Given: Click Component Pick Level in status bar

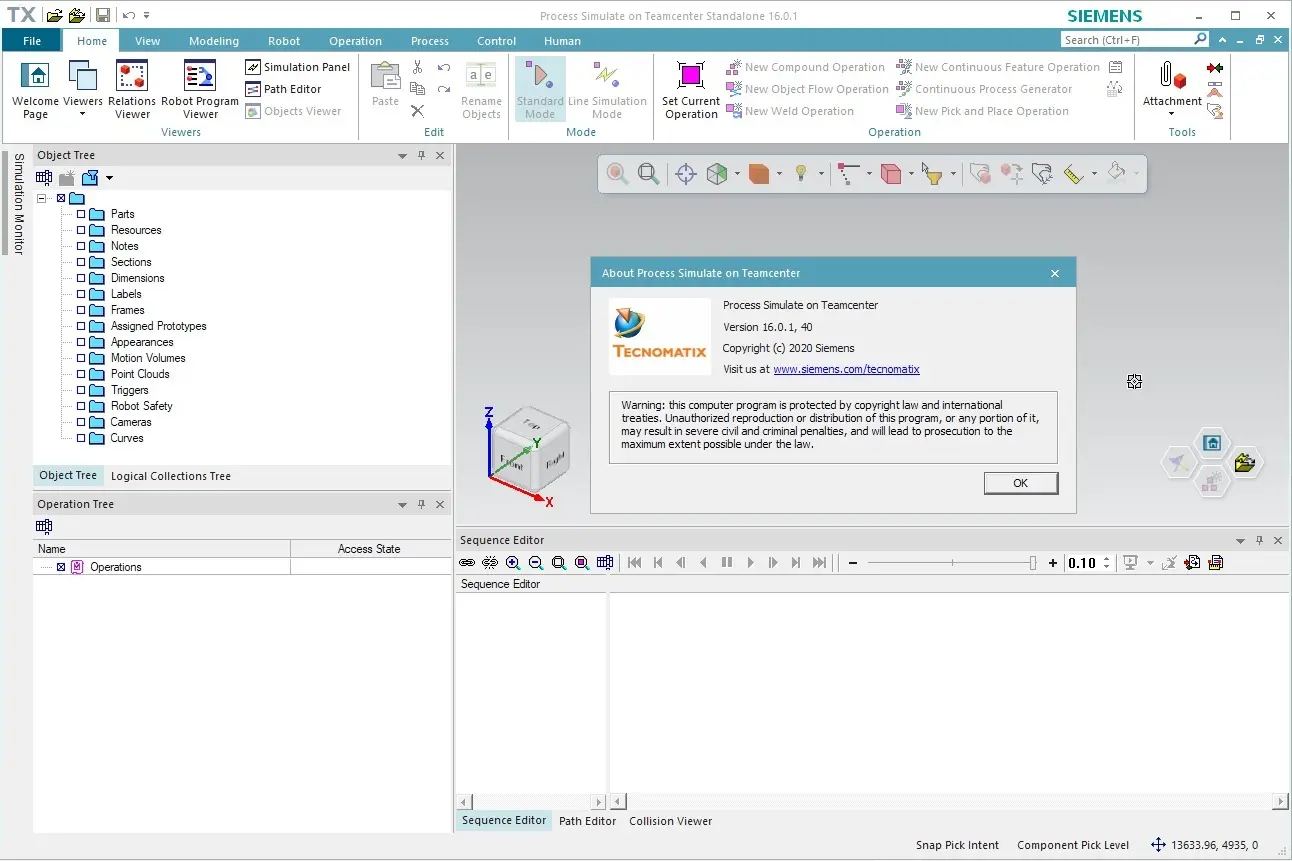Looking at the screenshot, I should click(1073, 845).
